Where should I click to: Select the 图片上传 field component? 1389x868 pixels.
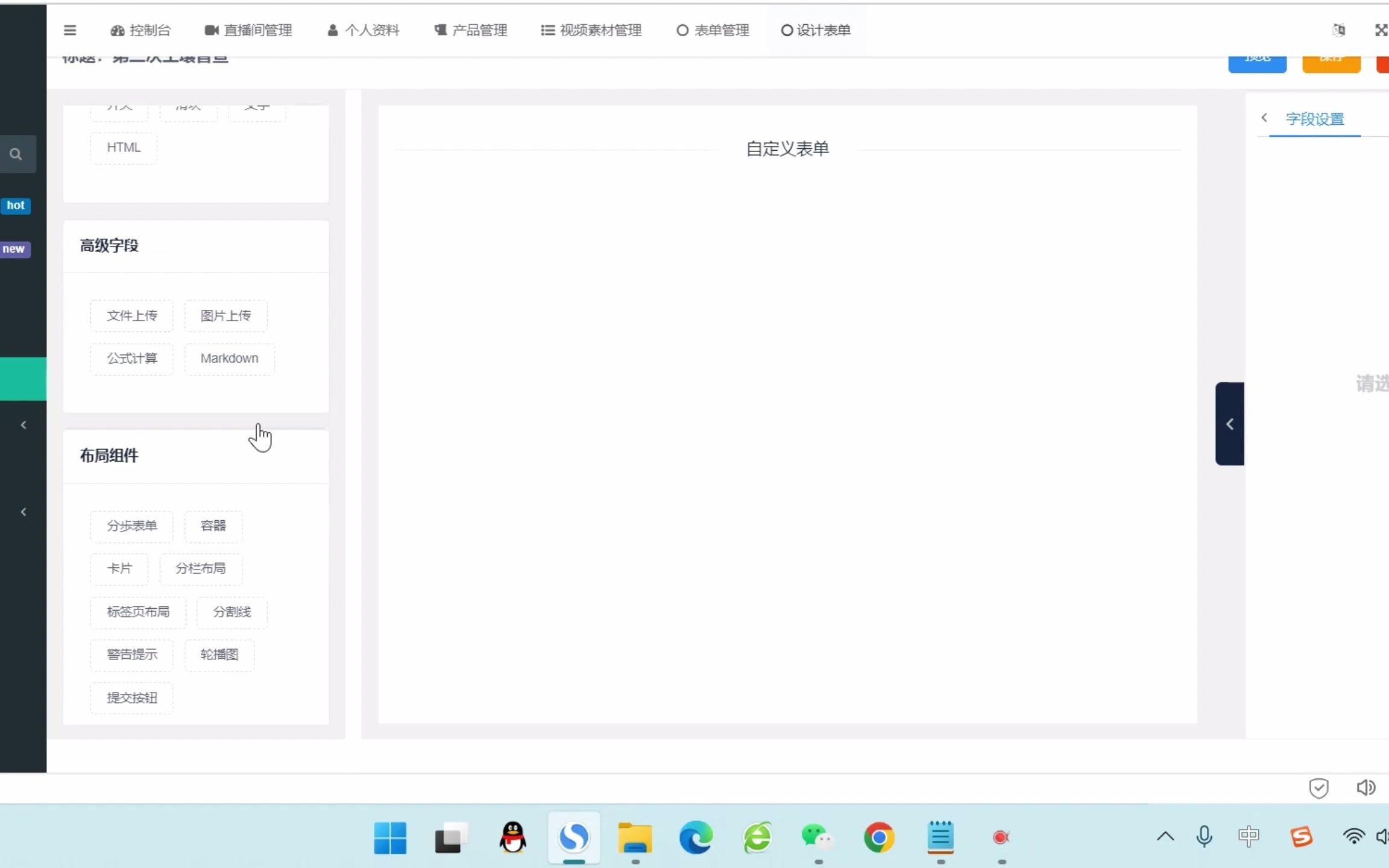[225, 315]
